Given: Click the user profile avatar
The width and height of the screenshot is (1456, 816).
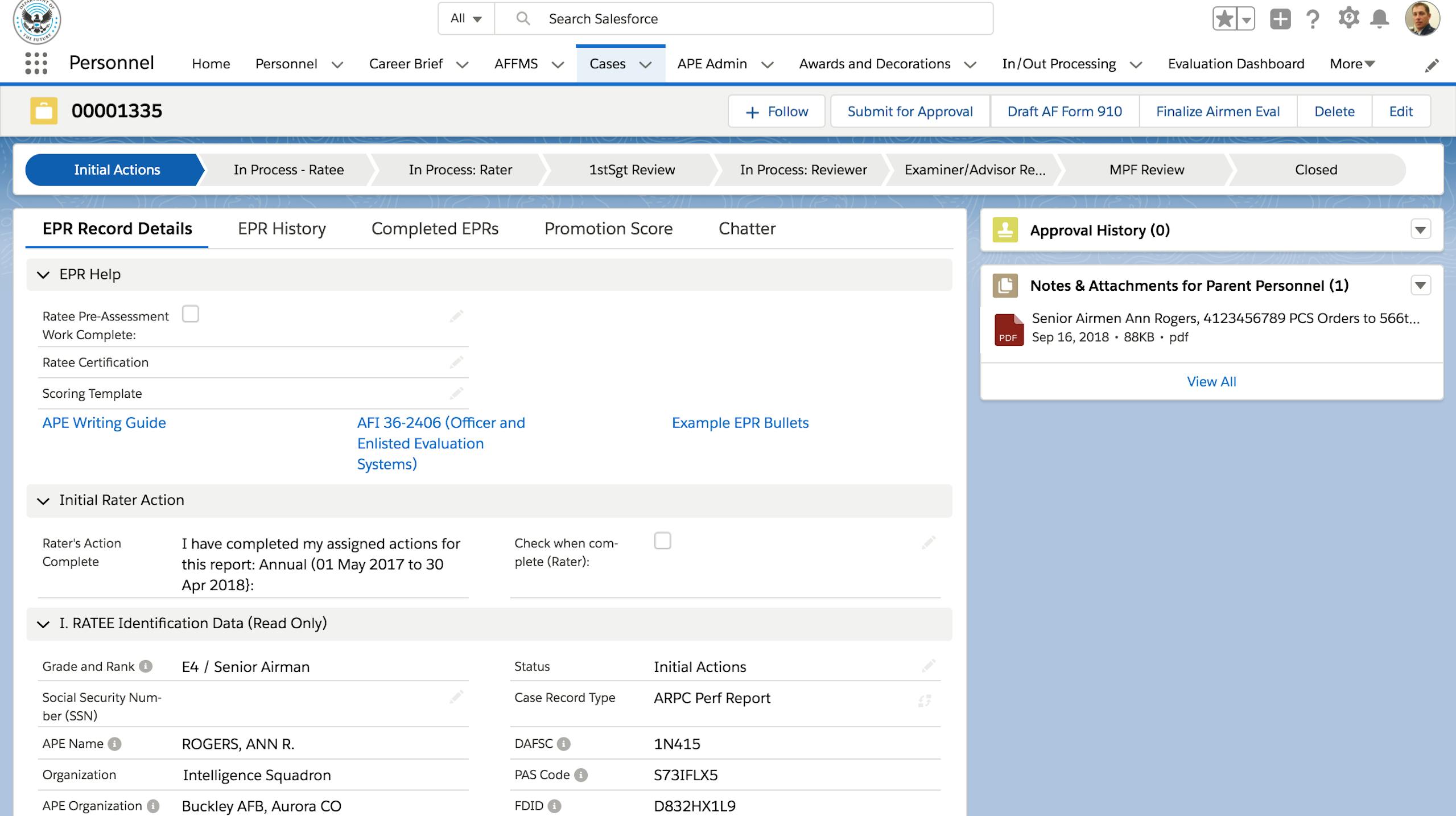Looking at the screenshot, I should click(x=1425, y=19).
